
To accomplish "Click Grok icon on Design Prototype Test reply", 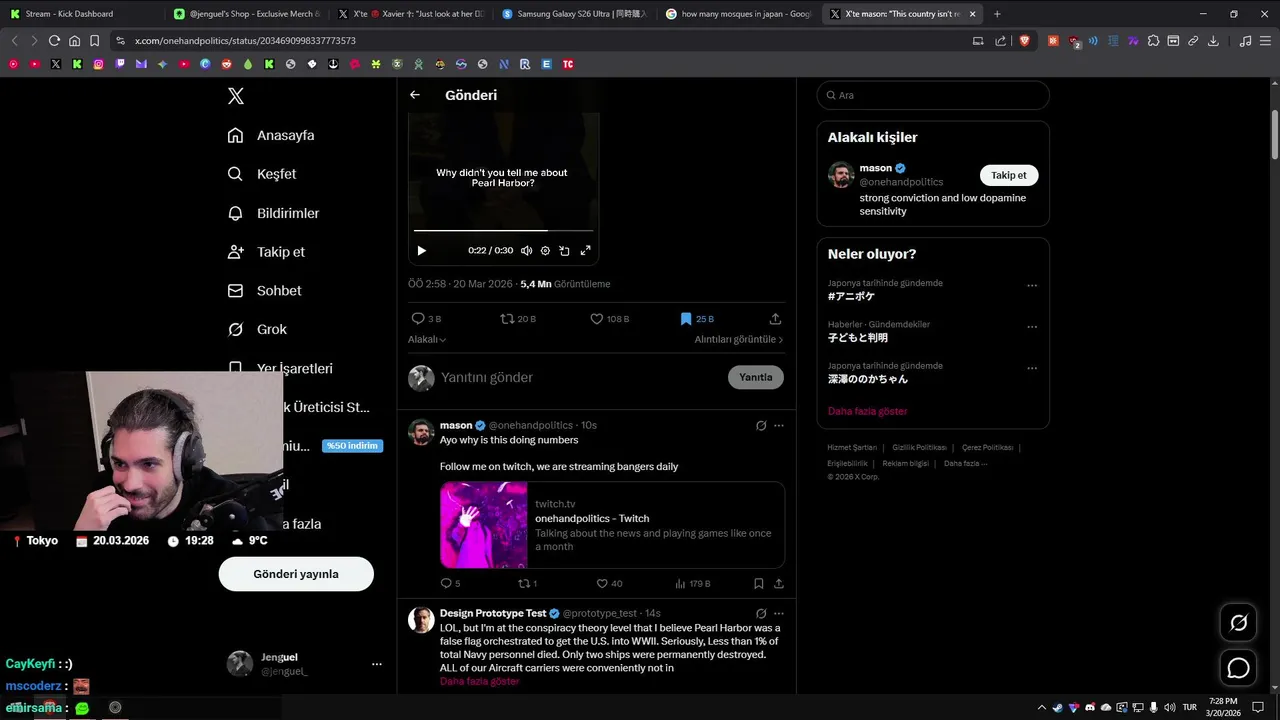I will pos(761,613).
